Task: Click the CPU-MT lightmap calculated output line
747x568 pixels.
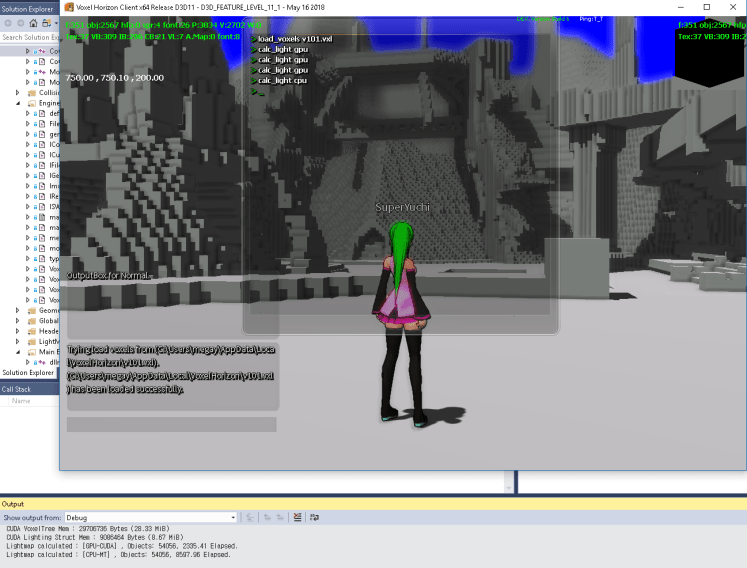Action: click(118, 555)
